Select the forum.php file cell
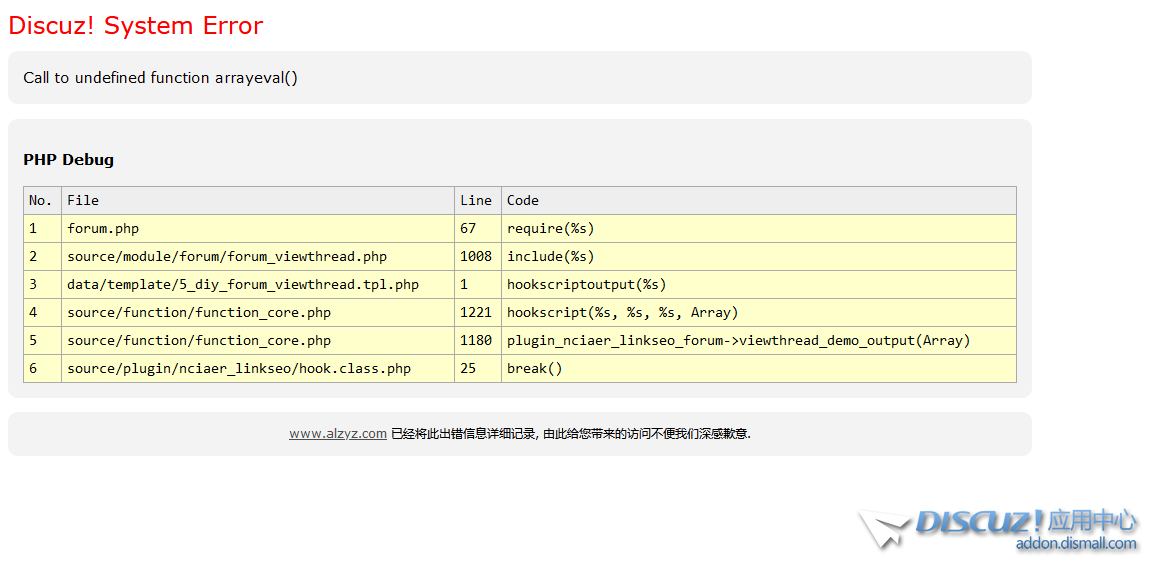Image resolution: width=1155 pixels, height=569 pixels. 103,229
